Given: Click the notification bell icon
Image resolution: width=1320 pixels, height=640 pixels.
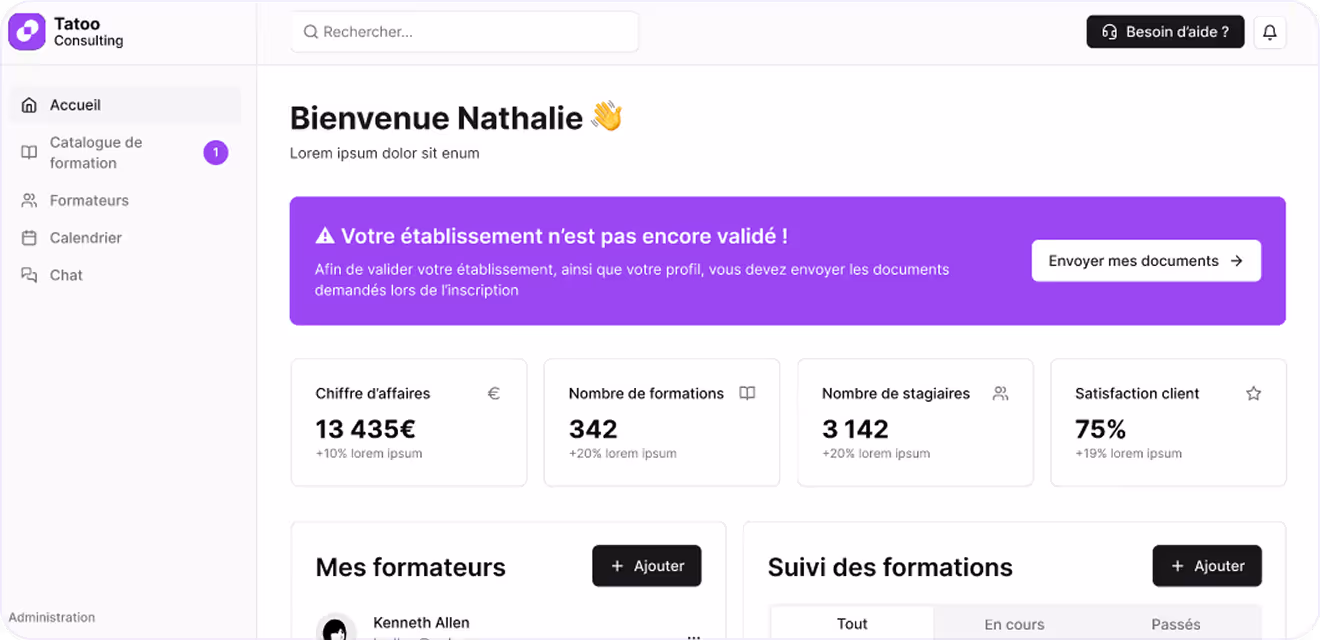Looking at the screenshot, I should (1270, 31).
